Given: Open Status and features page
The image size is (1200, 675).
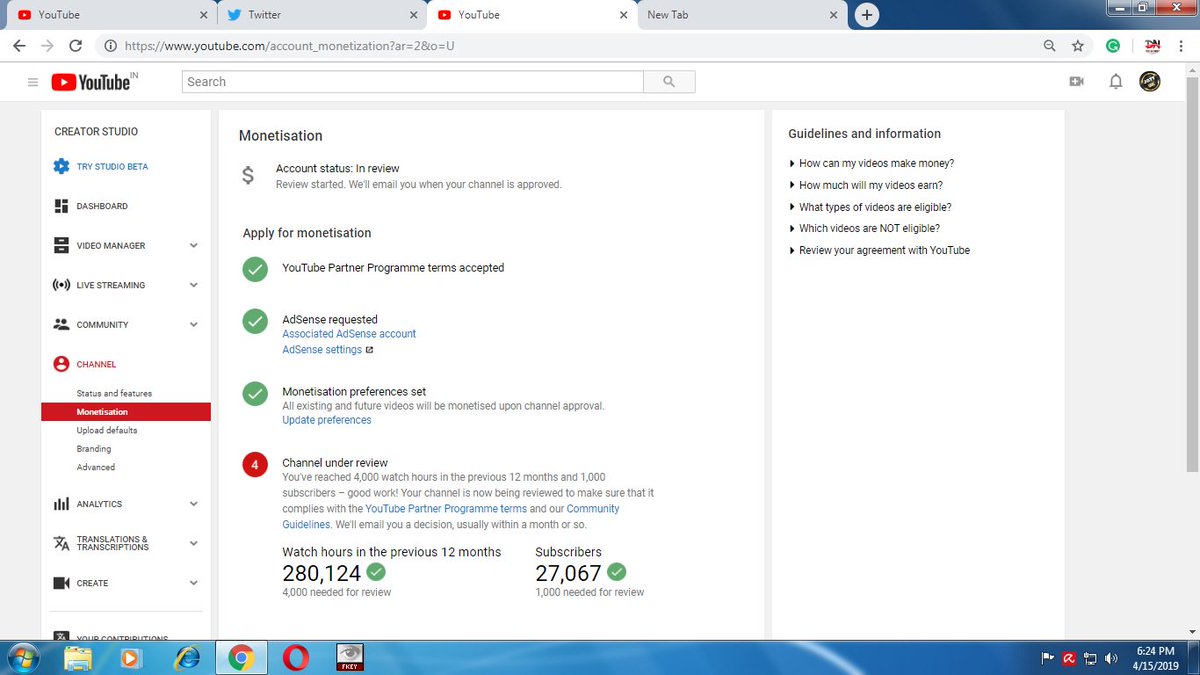Looking at the screenshot, I should [114, 393].
